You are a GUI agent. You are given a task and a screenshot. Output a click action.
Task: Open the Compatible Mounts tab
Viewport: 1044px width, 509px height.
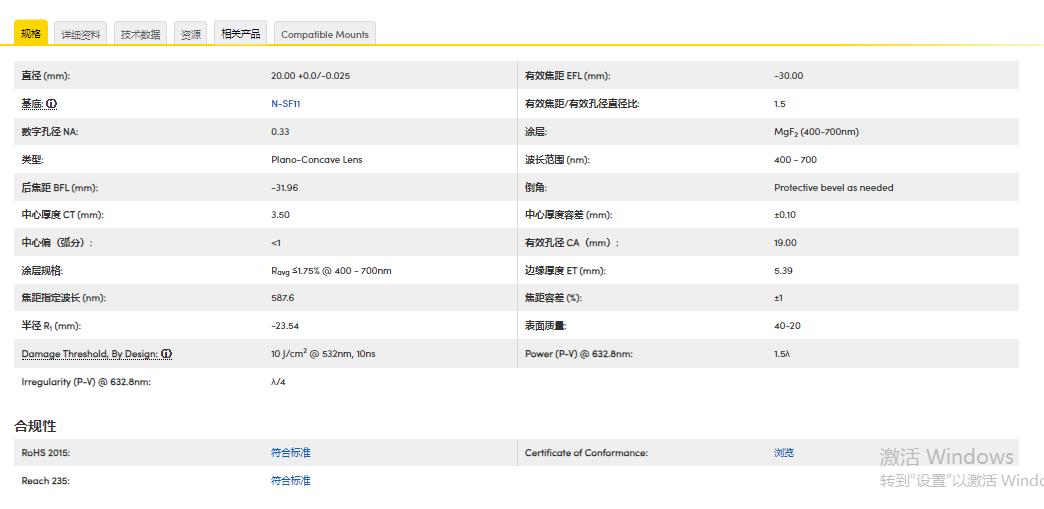tap(324, 34)
